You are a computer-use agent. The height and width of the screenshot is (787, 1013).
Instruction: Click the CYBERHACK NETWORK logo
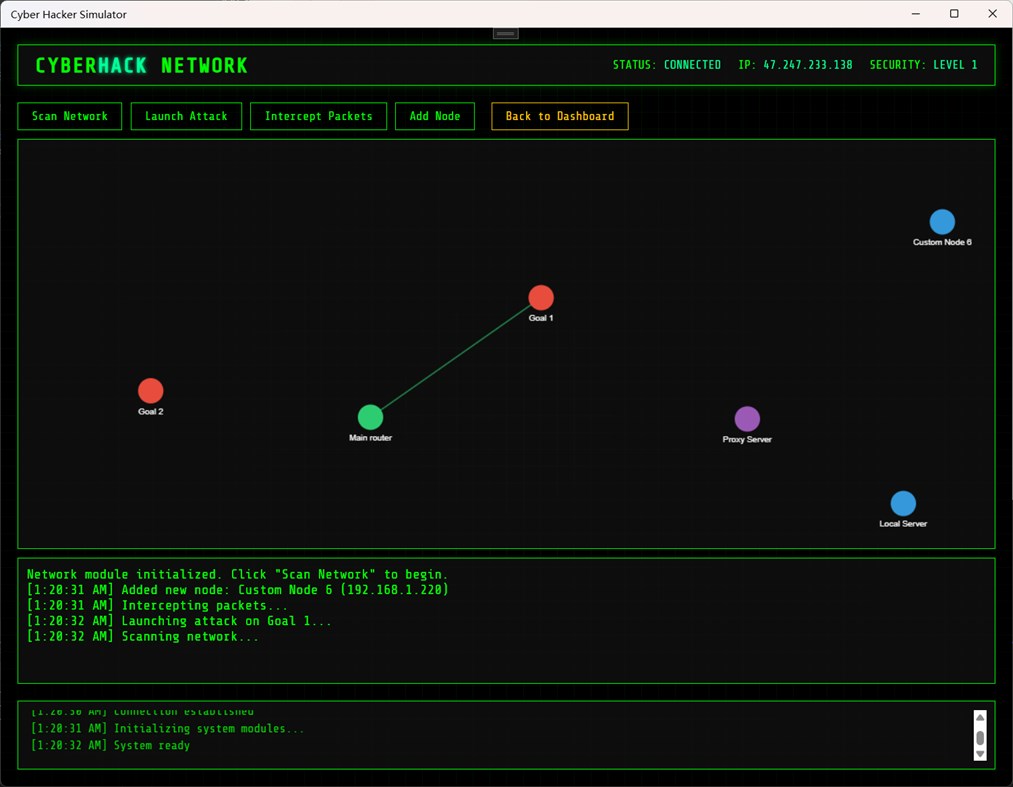[142, 66]
